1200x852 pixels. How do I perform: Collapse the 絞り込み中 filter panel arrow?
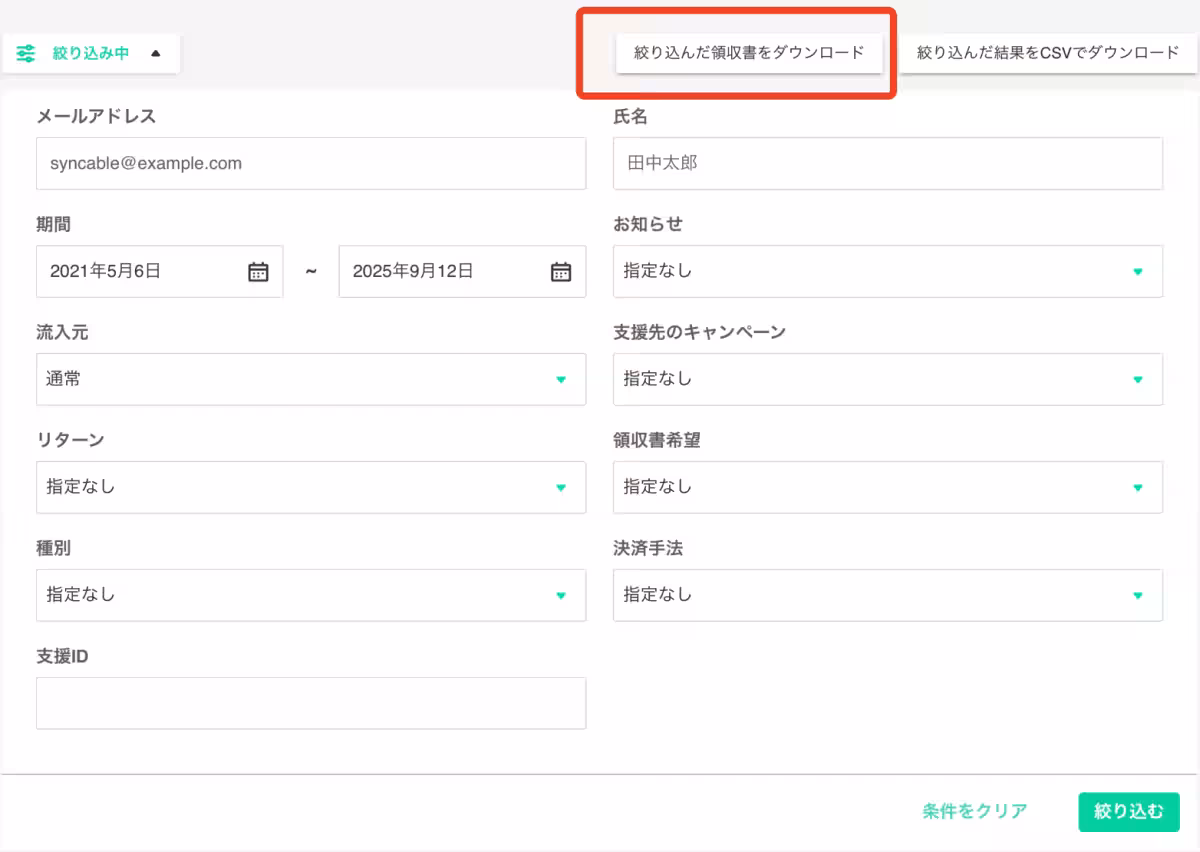[155, 53]
